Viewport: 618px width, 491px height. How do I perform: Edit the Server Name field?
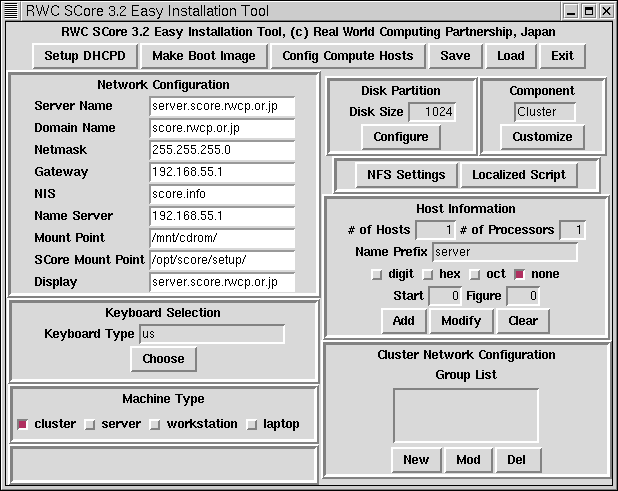(x=222, y=106)
